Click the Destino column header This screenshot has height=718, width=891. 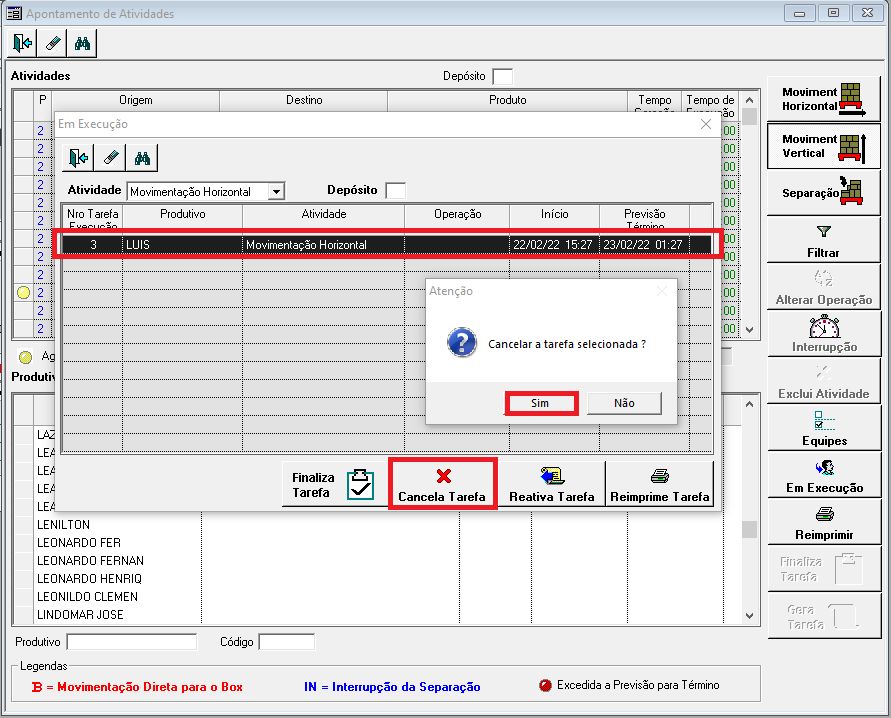tap(304, 100)
